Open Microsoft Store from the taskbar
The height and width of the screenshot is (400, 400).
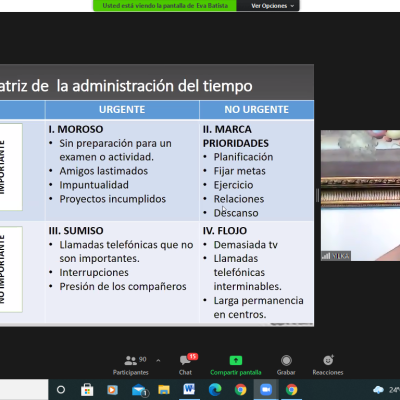(x=87, y=389)
